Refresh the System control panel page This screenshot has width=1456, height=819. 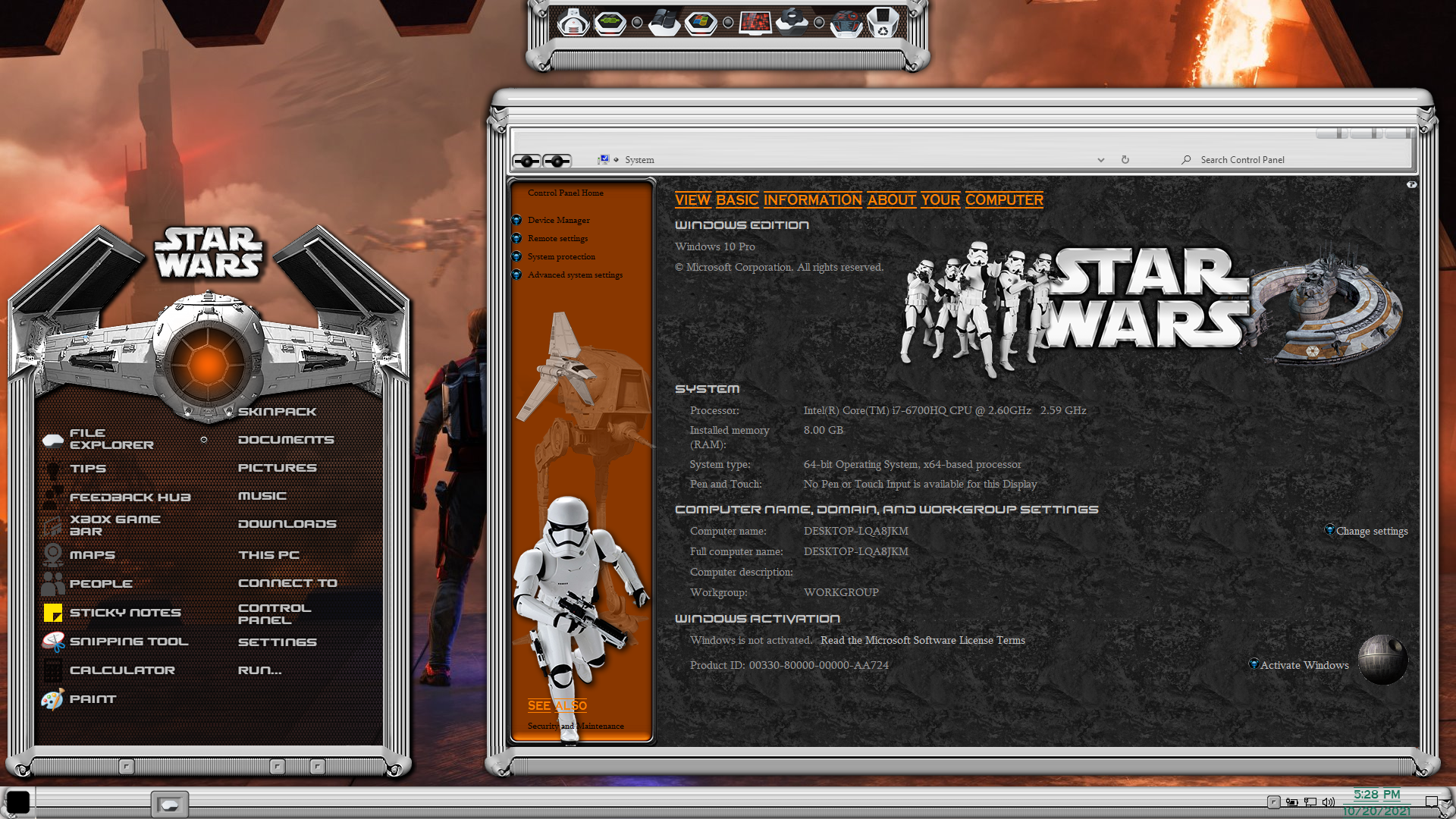click(1125, 160)
